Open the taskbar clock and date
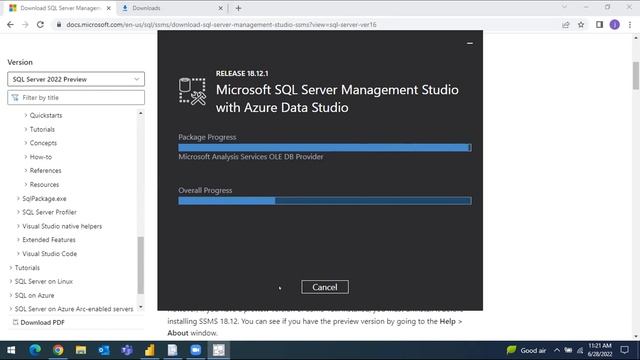Viewport: 640px width, 360px height. click(x=600, y=350)
